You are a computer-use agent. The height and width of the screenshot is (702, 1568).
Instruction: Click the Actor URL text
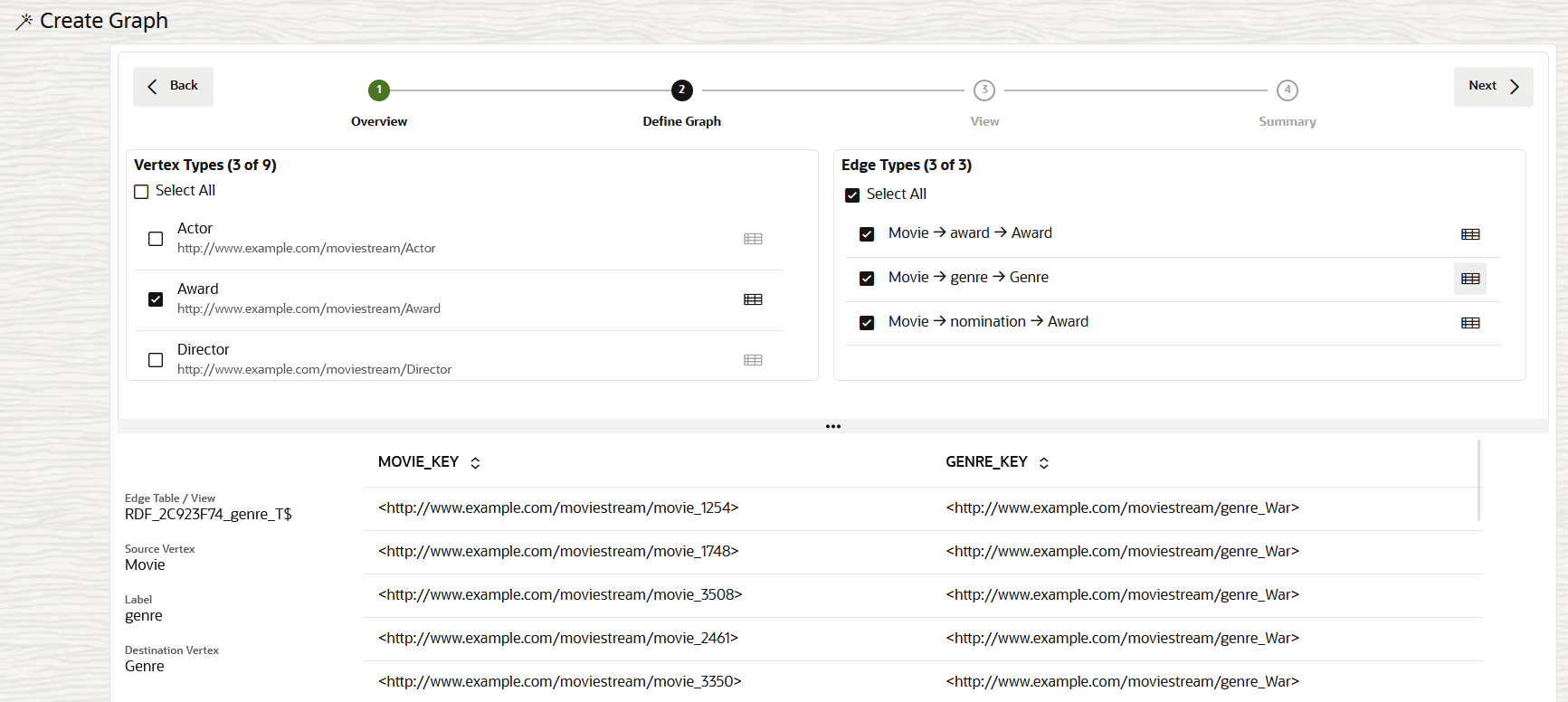(x=306, y=249)
